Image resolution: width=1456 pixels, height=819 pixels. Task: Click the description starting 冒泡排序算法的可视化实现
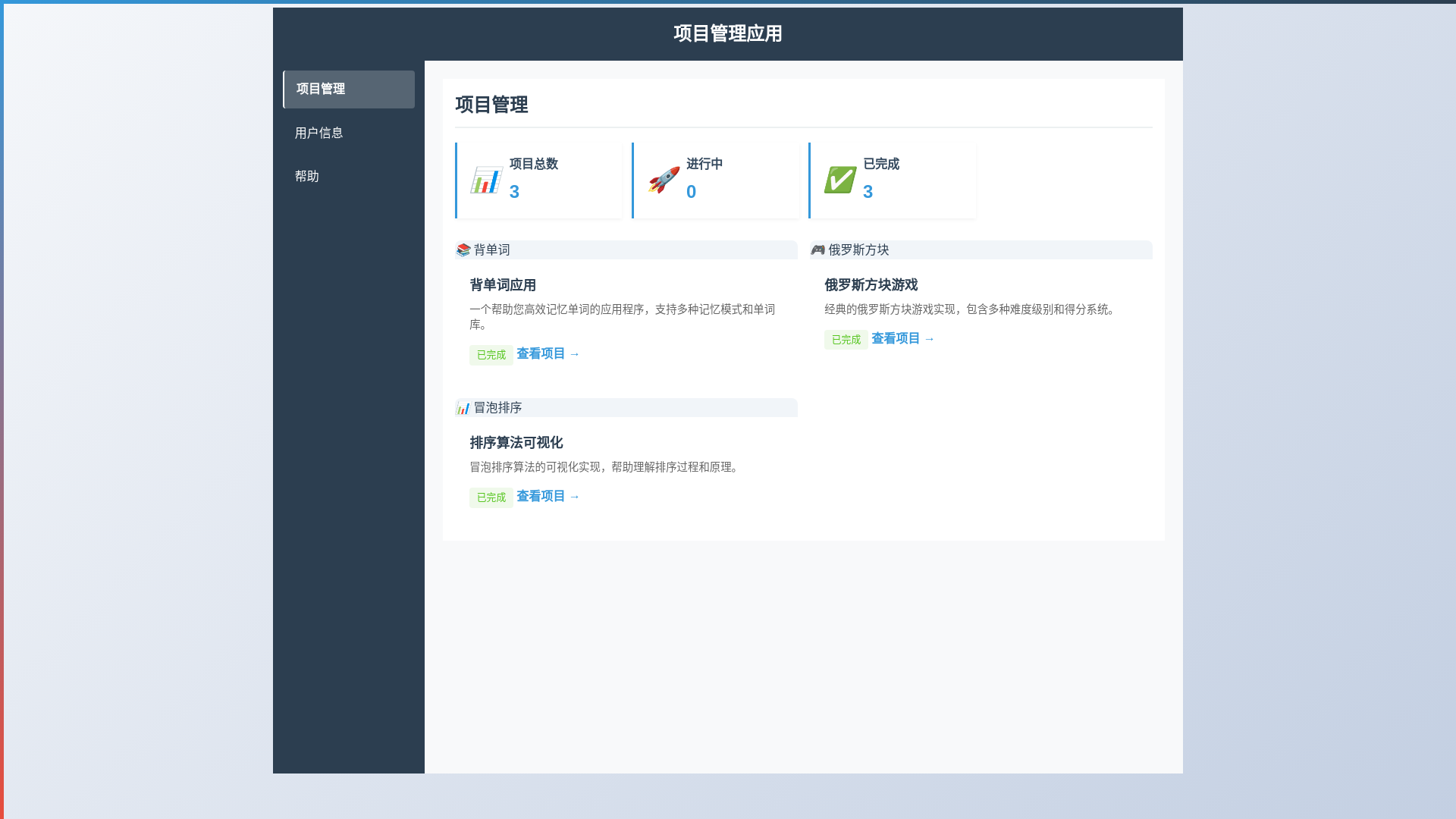click(x=606, y=467)
